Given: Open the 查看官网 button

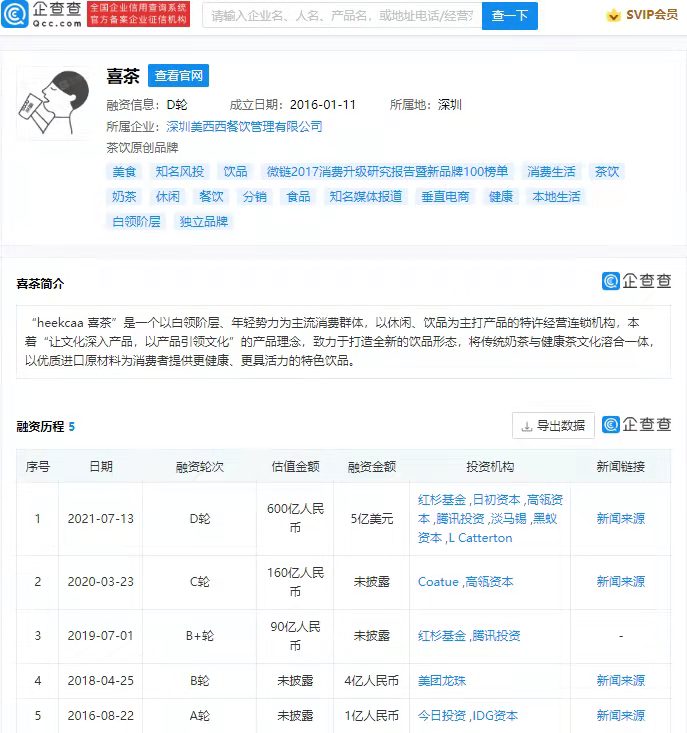Looking at the screenshot, I should tap(179, 76).
